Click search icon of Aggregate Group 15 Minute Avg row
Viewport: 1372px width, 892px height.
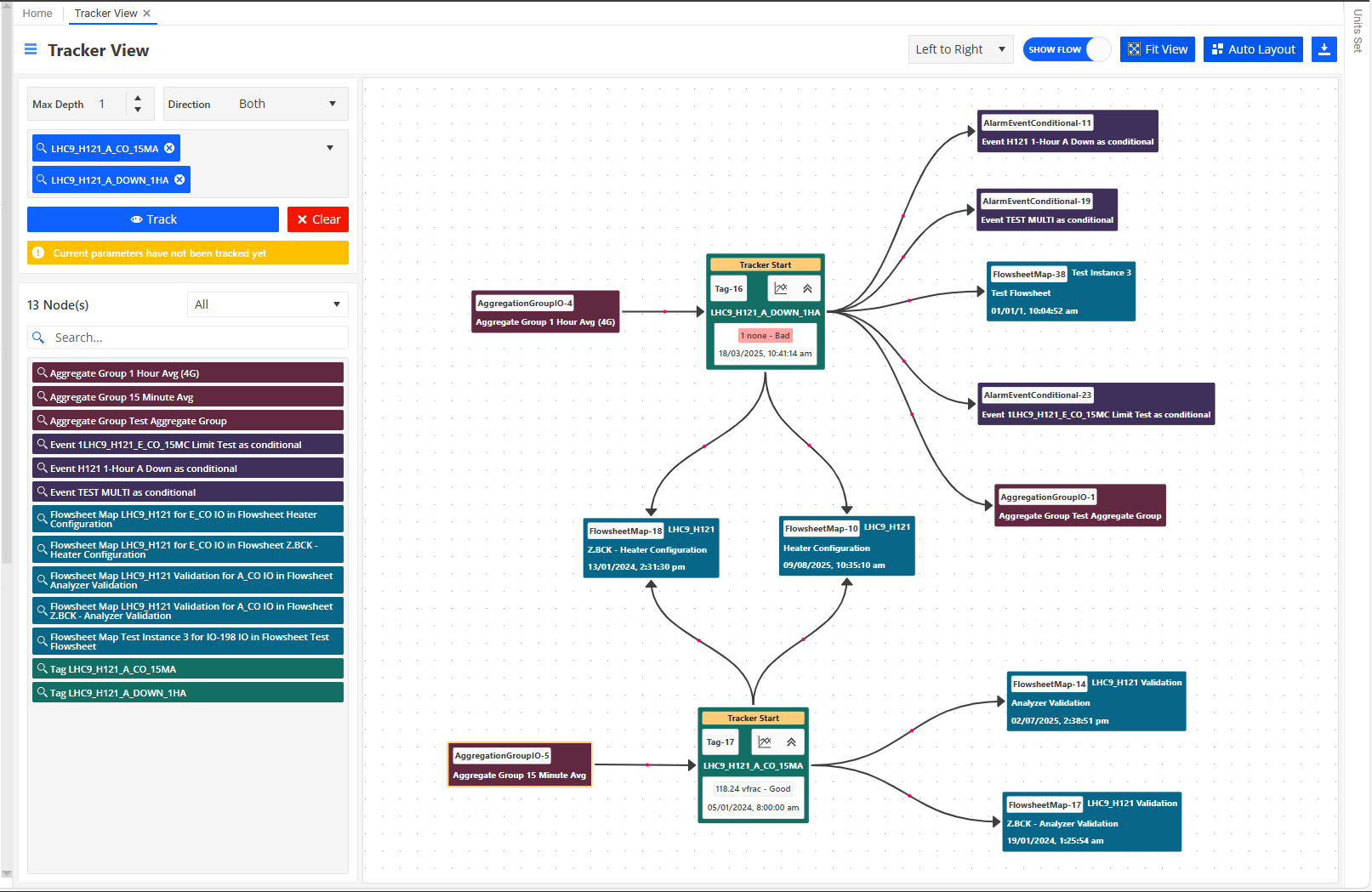click(x=41, y=396)
